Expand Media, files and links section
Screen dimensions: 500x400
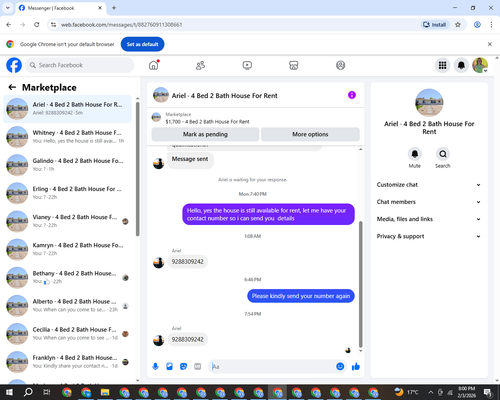429,219
